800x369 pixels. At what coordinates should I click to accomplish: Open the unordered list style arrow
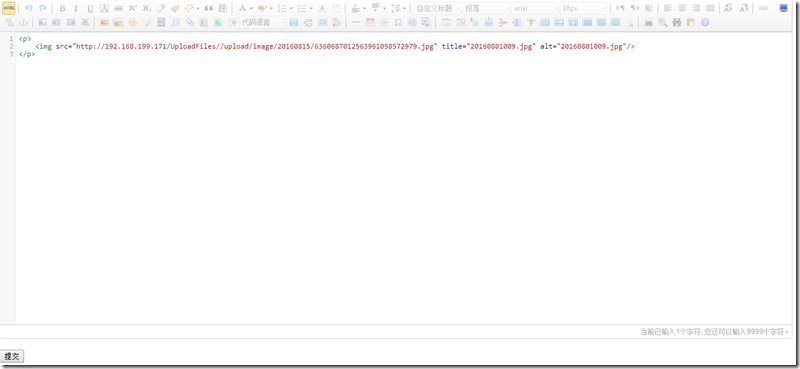(x=311, y=8)
